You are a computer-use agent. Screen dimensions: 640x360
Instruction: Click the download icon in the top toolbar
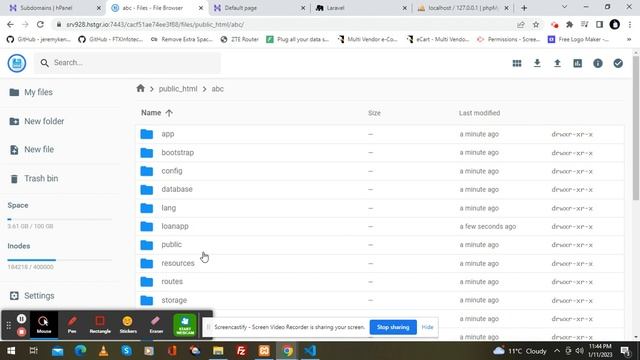537,63
